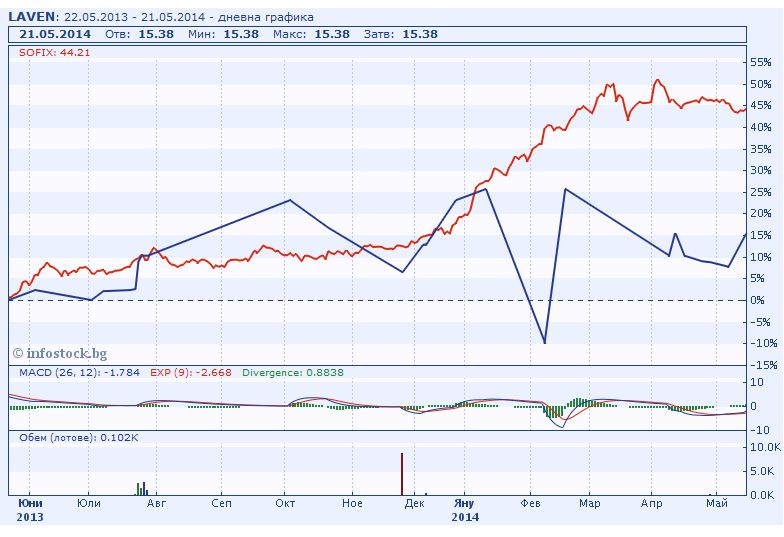Click the Затв: 15.38 close value
This screenshot has width=784, height=537.
401,34
